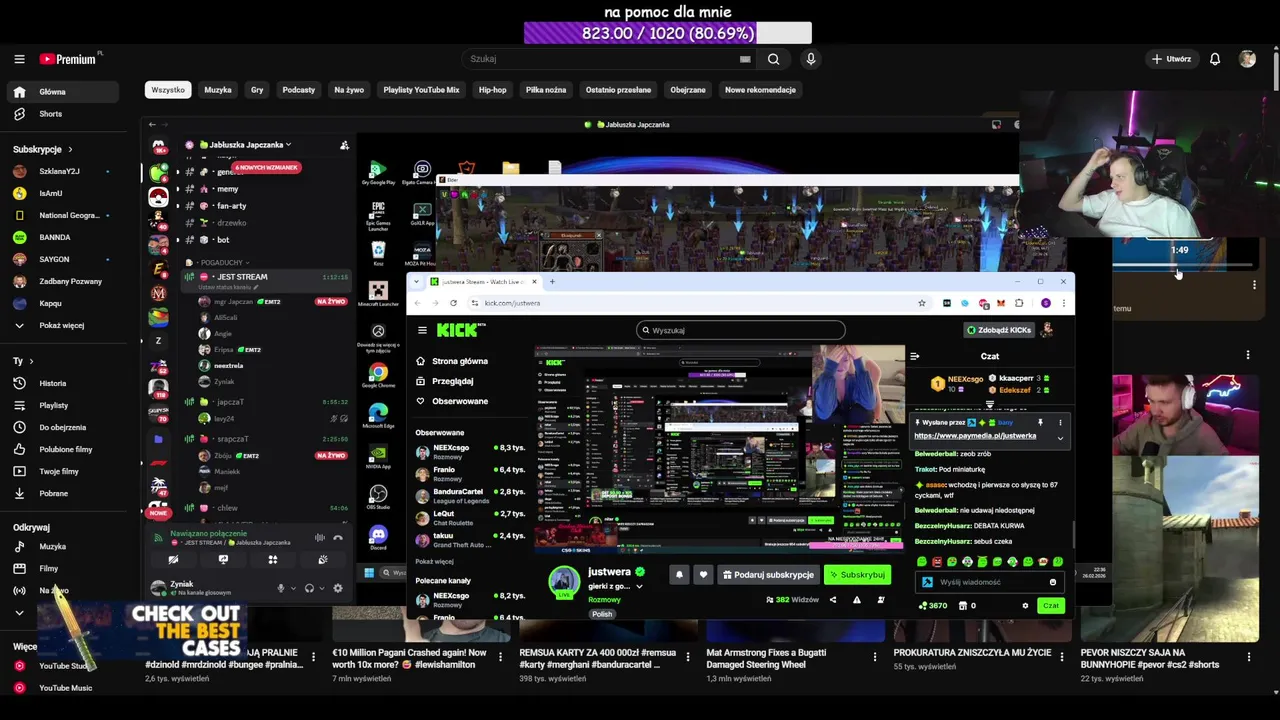The image size is (1280, 720).
Task: Open the YouTube hamburger guide menu
Action: point(19,59)
